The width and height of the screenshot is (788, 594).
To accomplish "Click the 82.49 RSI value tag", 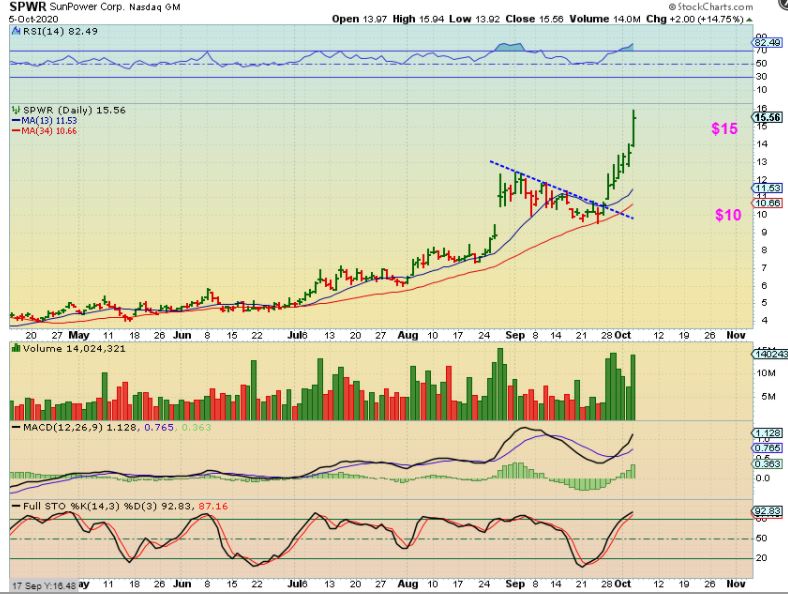I will 768,43.
